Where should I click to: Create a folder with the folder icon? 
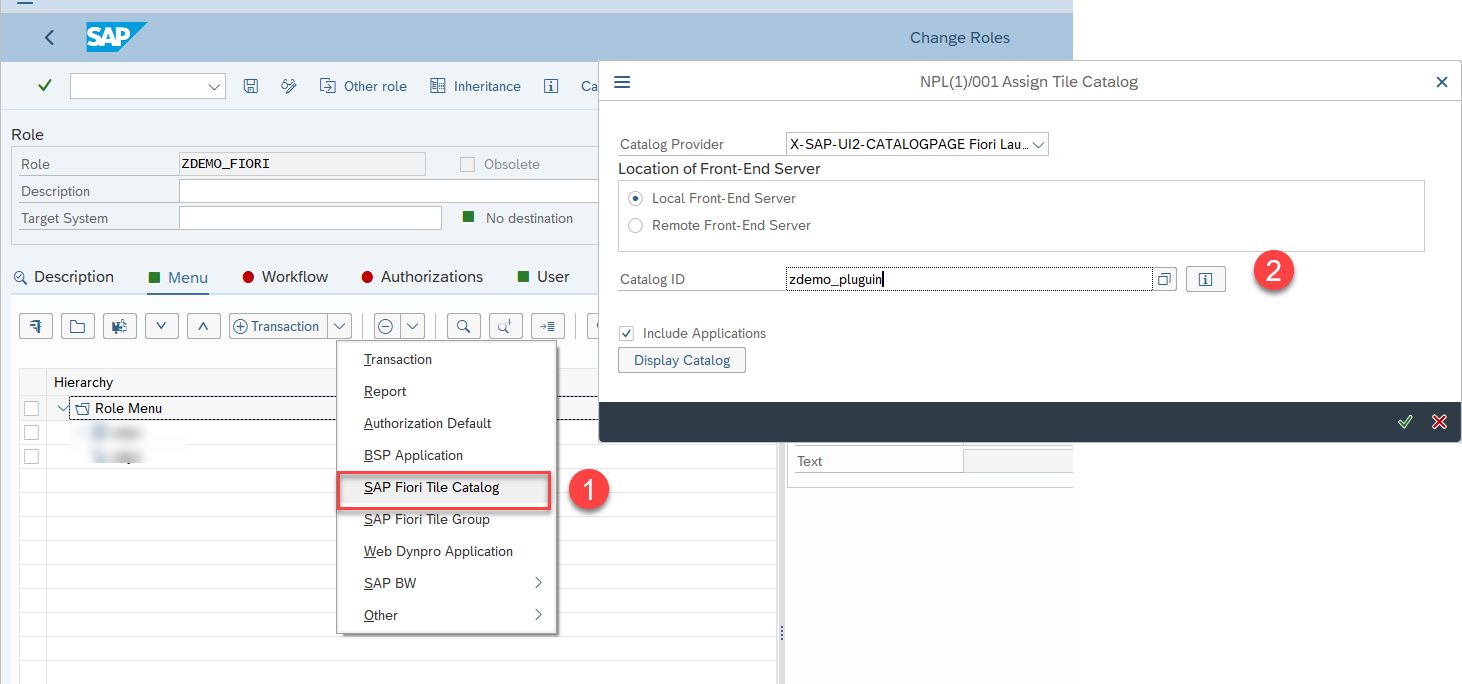(x=78, y=326)
